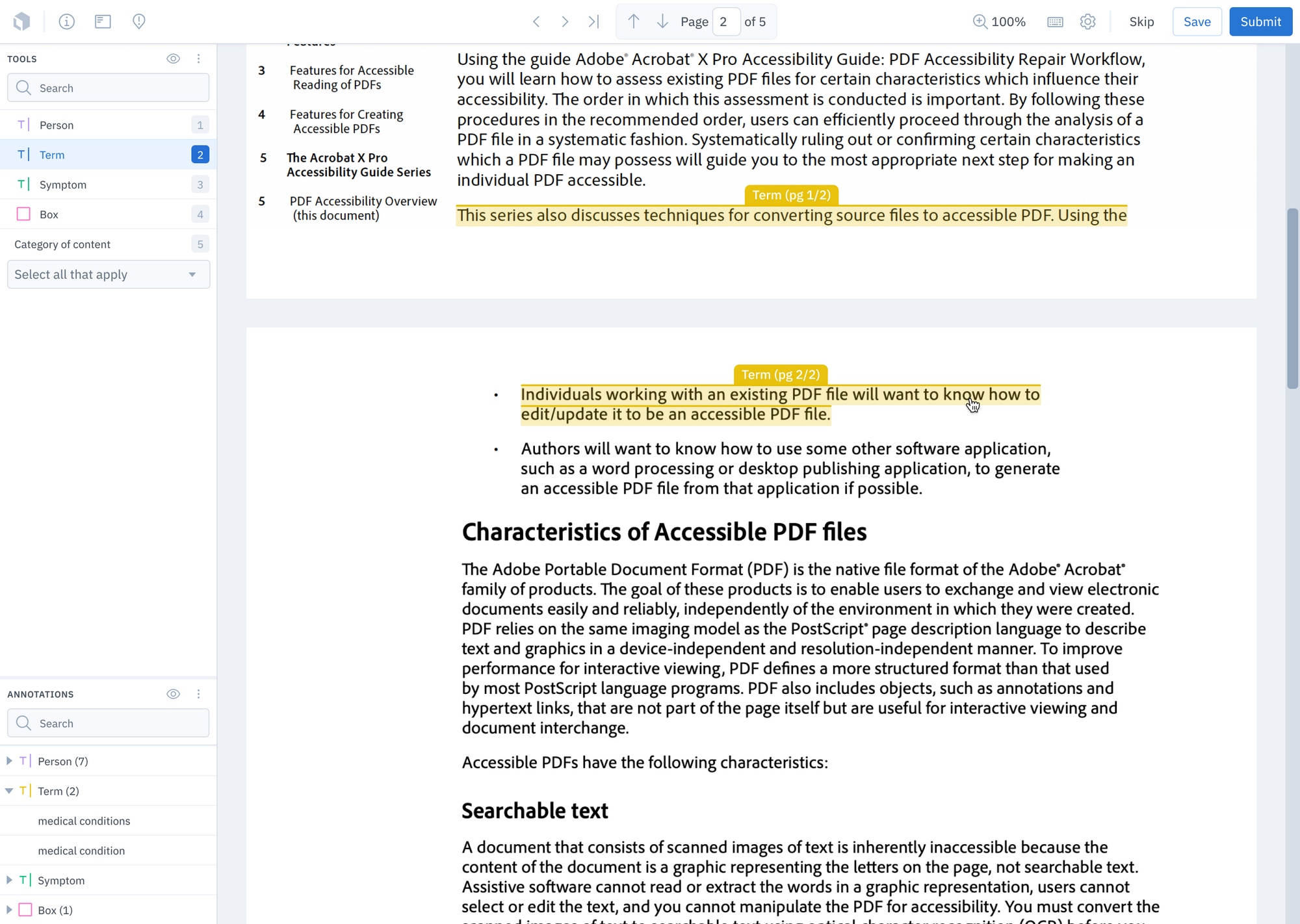The height and width of the screenshot is (924, 1300).
Task: Open keyboard shortcuts icon
Action: tap(1056, 21)
